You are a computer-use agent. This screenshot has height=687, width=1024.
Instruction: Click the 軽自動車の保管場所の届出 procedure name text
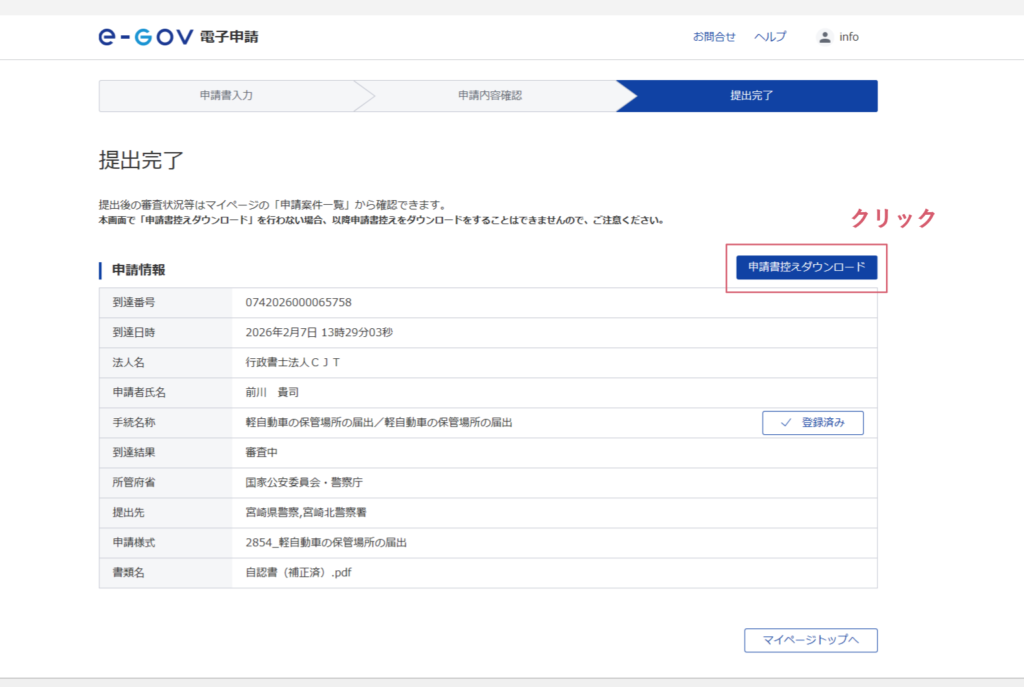[x=378, y=423]
